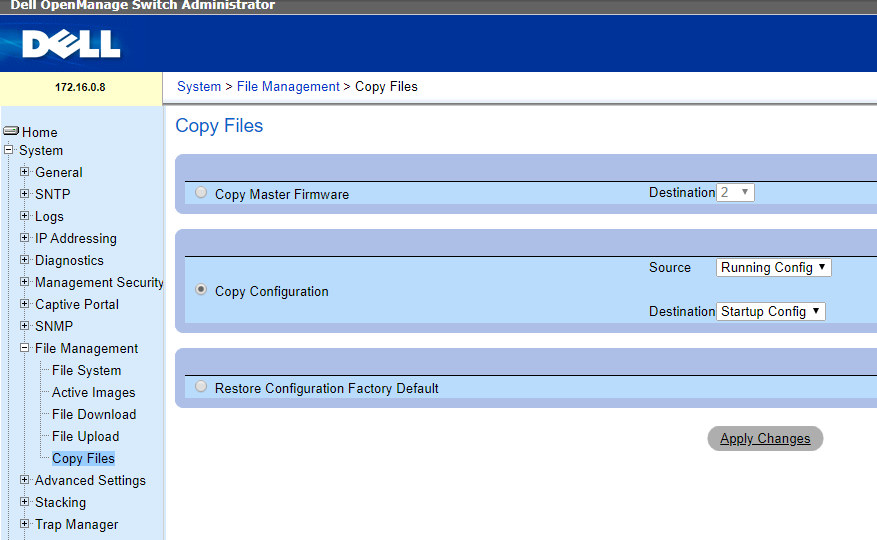The width and height of the screenshot is (877, 540).
Task: Select Restore Configuration Factory Default radio
Action: pos(201,386)
